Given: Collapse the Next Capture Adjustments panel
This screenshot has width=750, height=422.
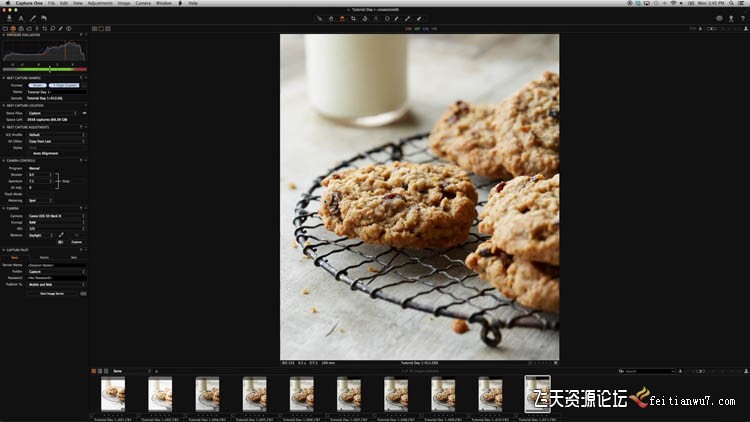Looking at the screenshot, I should coord(4,127).
